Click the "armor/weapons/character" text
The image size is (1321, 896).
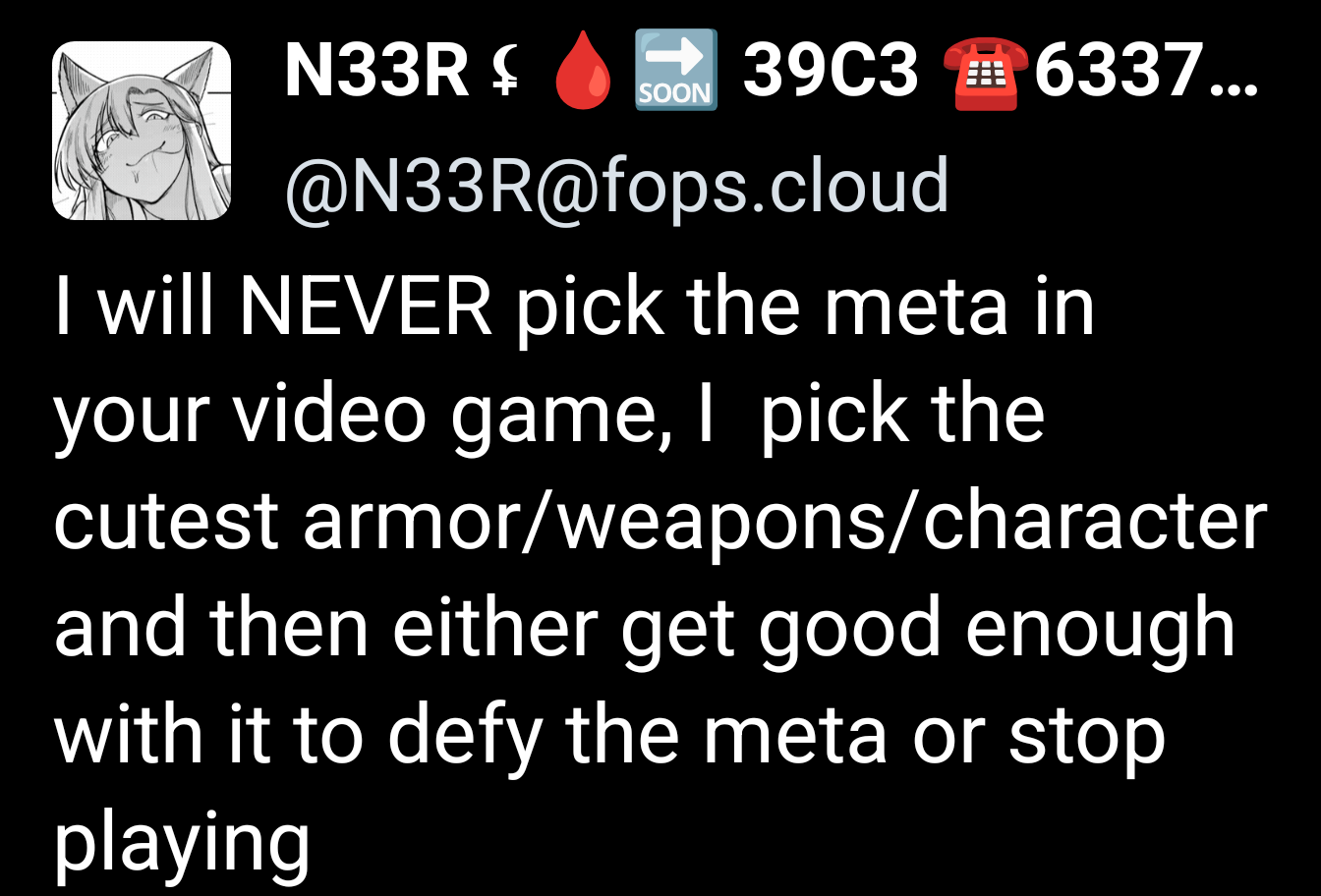(x=785, y=522)
